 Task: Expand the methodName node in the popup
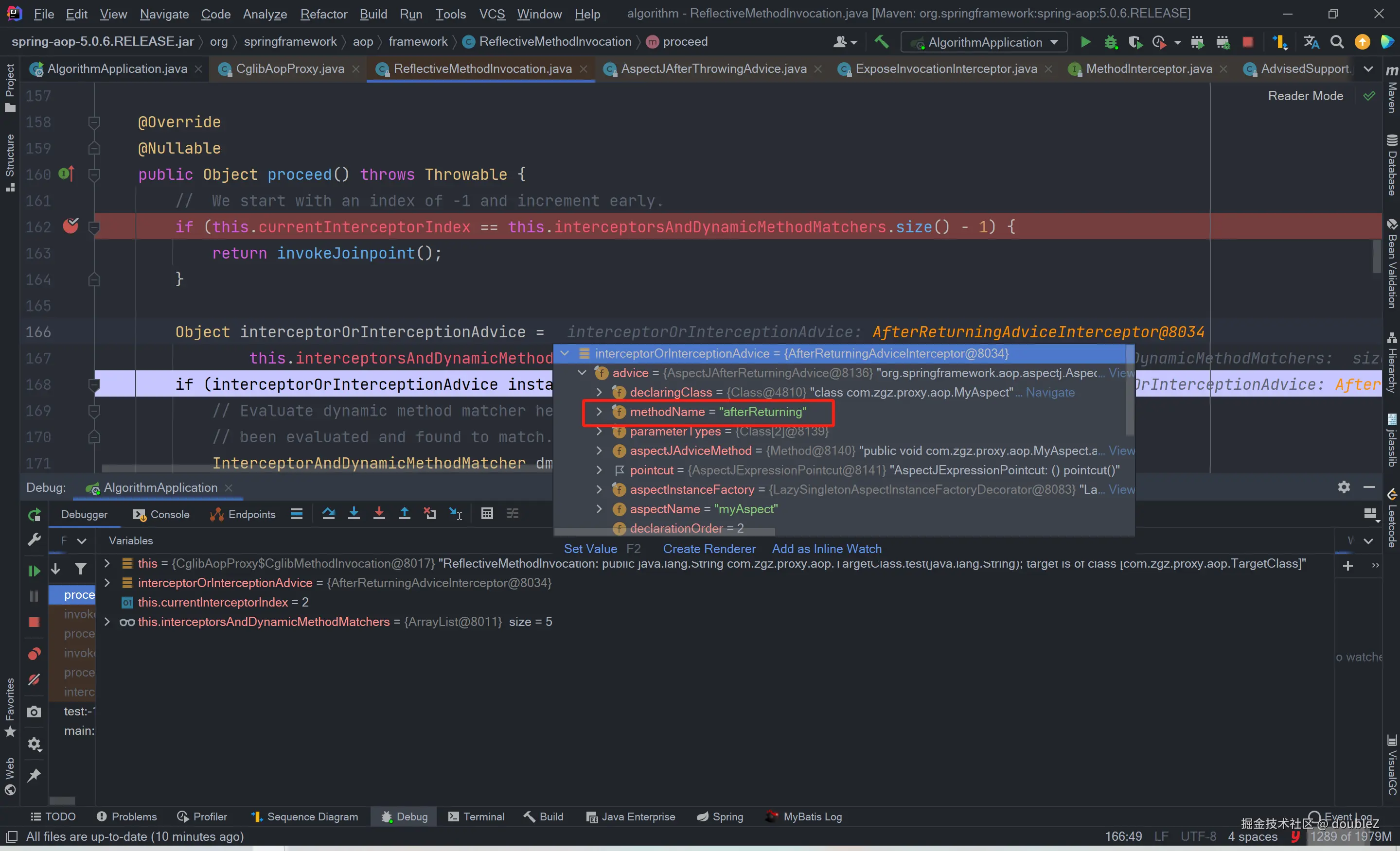(x=599, y=412)
